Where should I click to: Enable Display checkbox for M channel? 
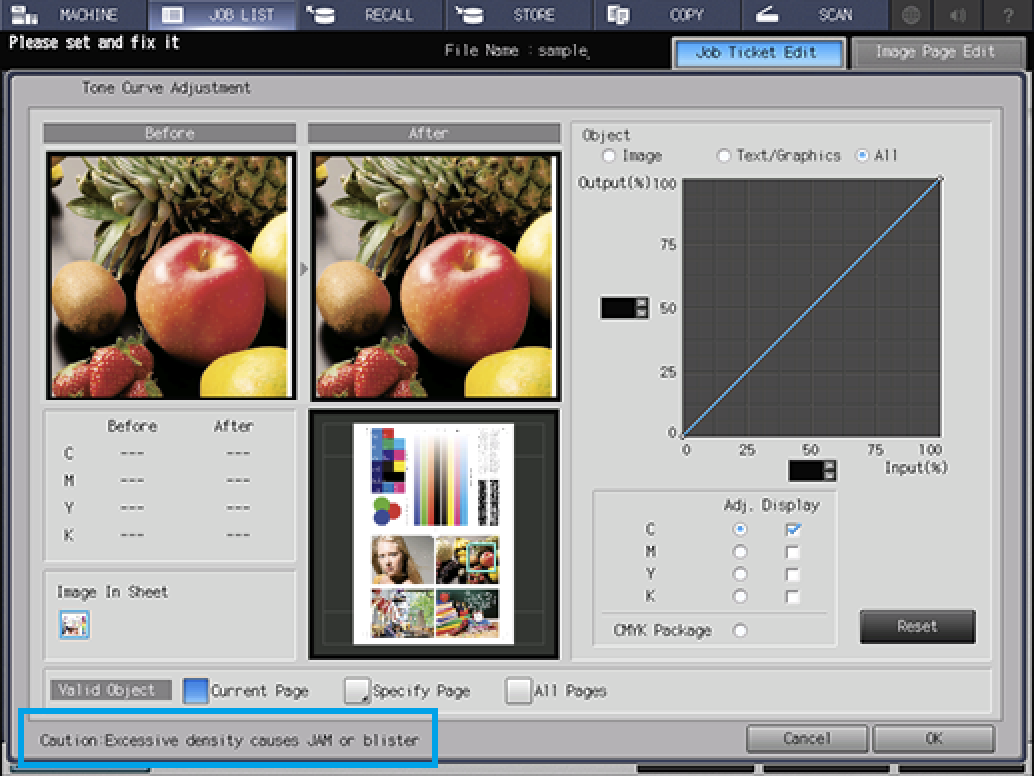click(793, 552)
